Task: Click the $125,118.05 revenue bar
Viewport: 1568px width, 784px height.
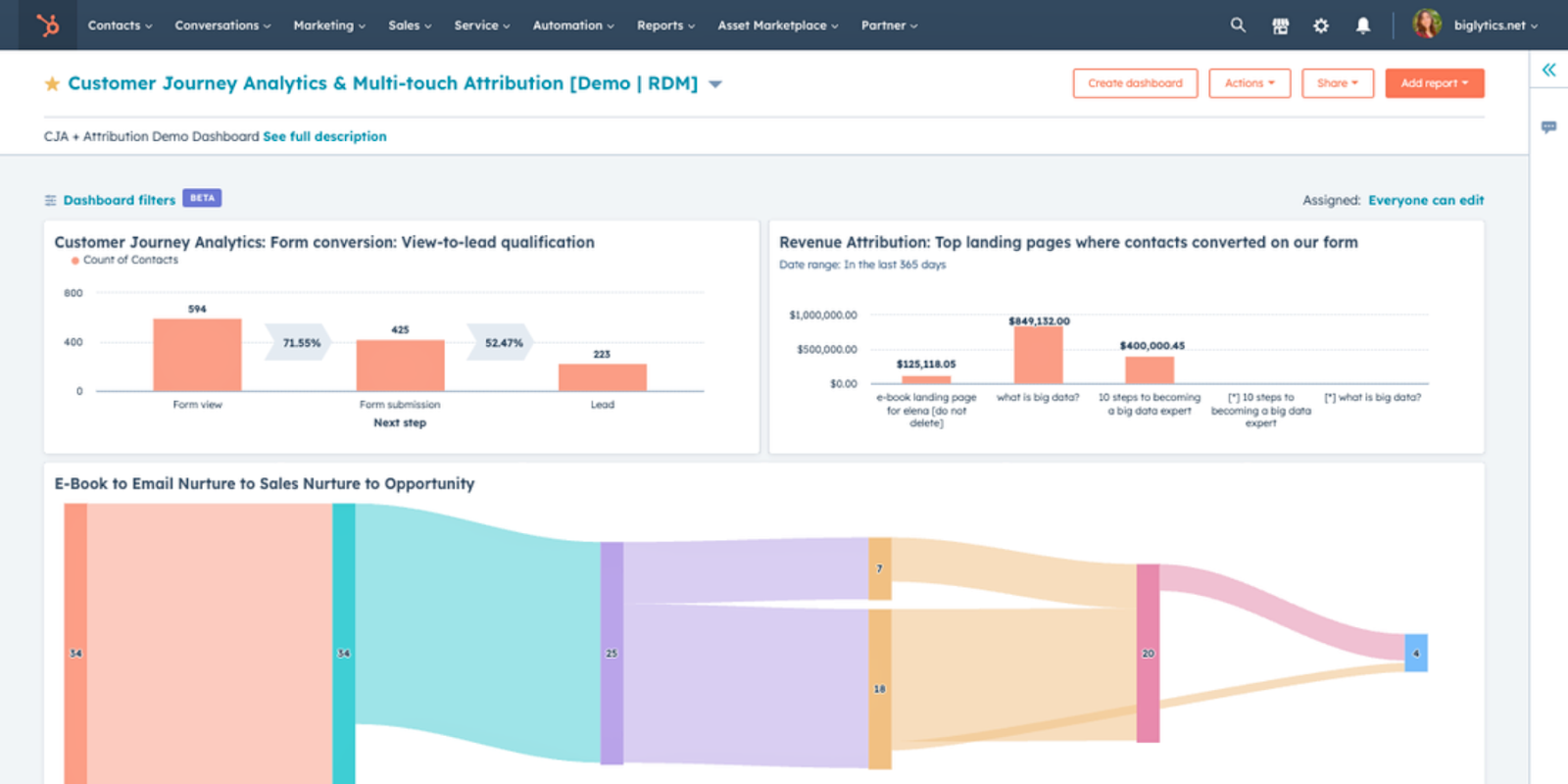Action: (x=926, y=379)
